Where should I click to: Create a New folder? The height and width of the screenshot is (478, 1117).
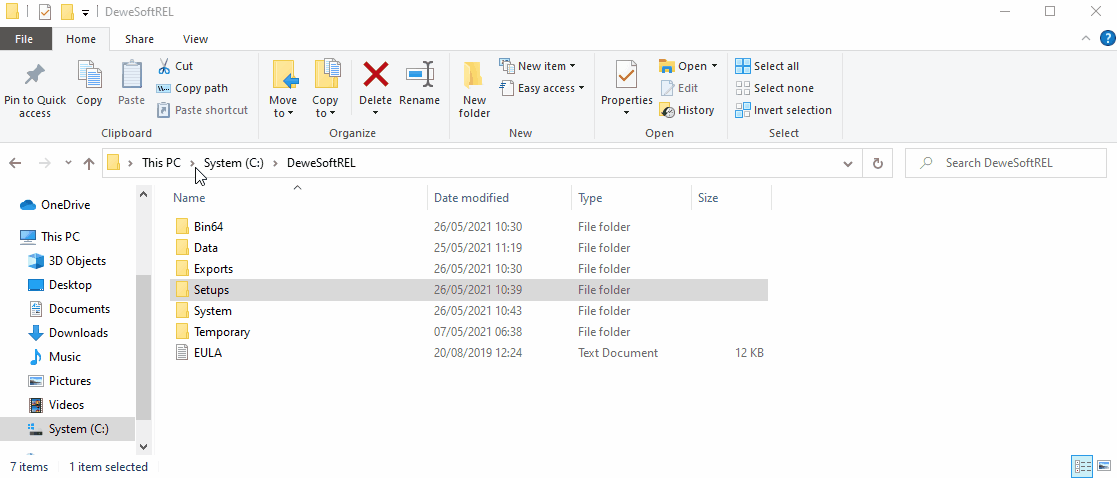474,90
